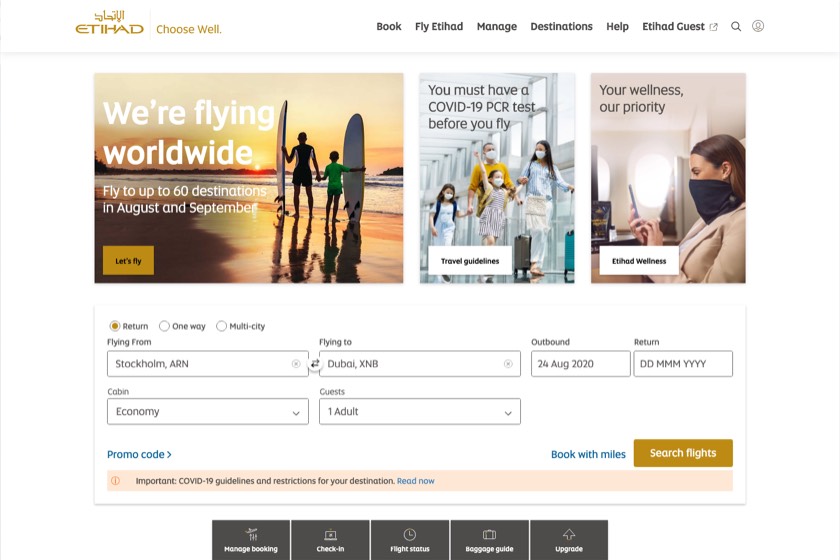Expand the Cabin Economy dropdown
Viewport: 840px width, 560px height.
pos(208,412)
